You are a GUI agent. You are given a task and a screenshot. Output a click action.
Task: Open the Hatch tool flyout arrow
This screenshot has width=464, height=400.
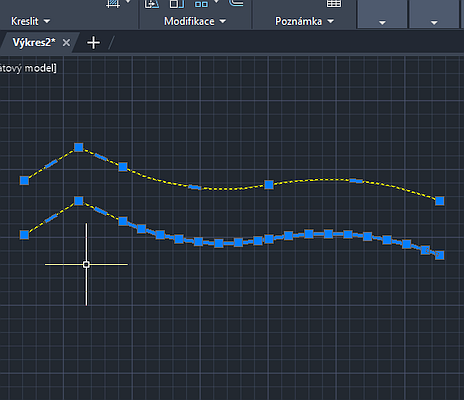tap(128, 2)
